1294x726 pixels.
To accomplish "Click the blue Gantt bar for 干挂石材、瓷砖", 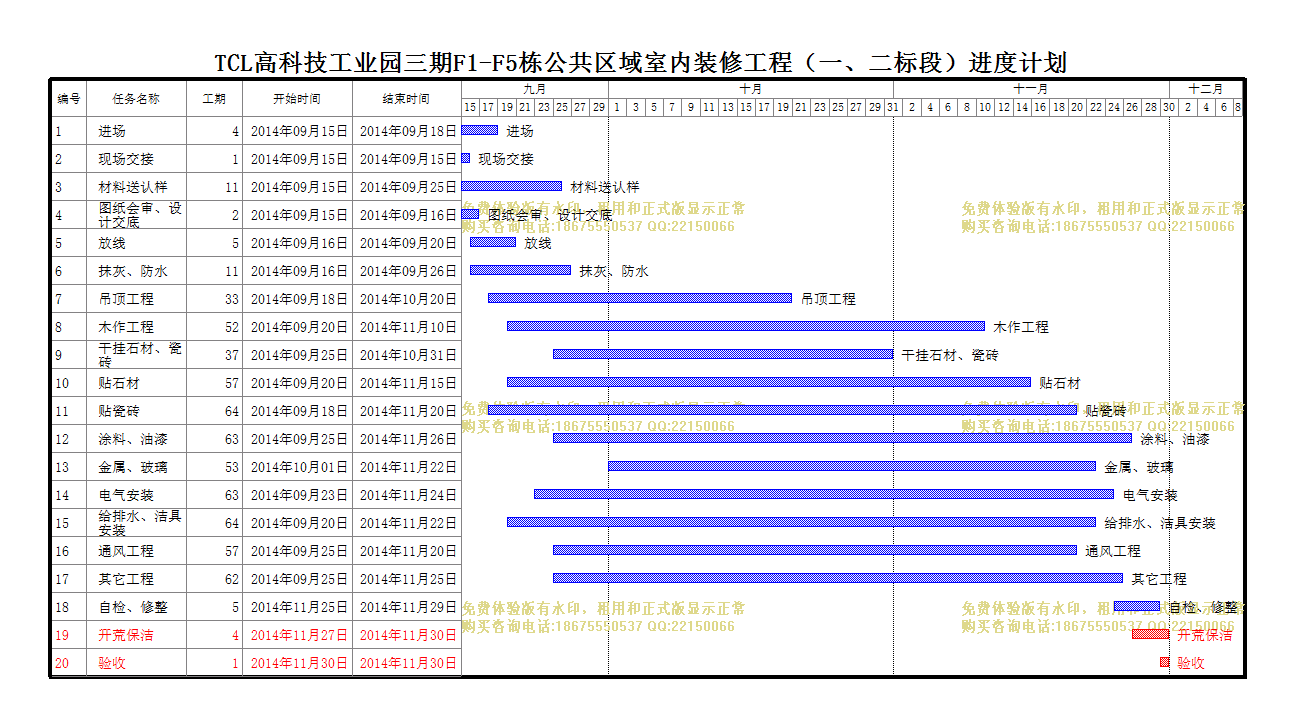I will pyautogui.click(x=723, y=354).
